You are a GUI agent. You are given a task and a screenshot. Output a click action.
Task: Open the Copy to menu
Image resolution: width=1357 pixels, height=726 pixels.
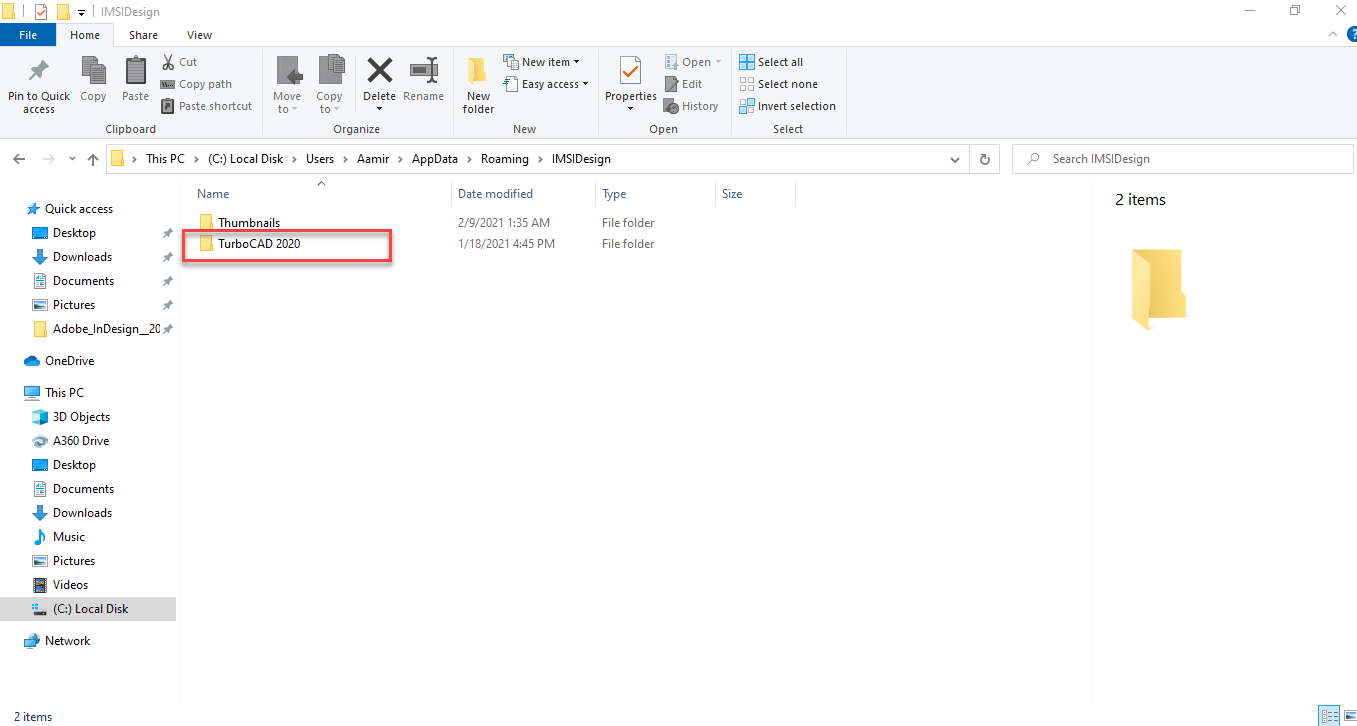330,84
